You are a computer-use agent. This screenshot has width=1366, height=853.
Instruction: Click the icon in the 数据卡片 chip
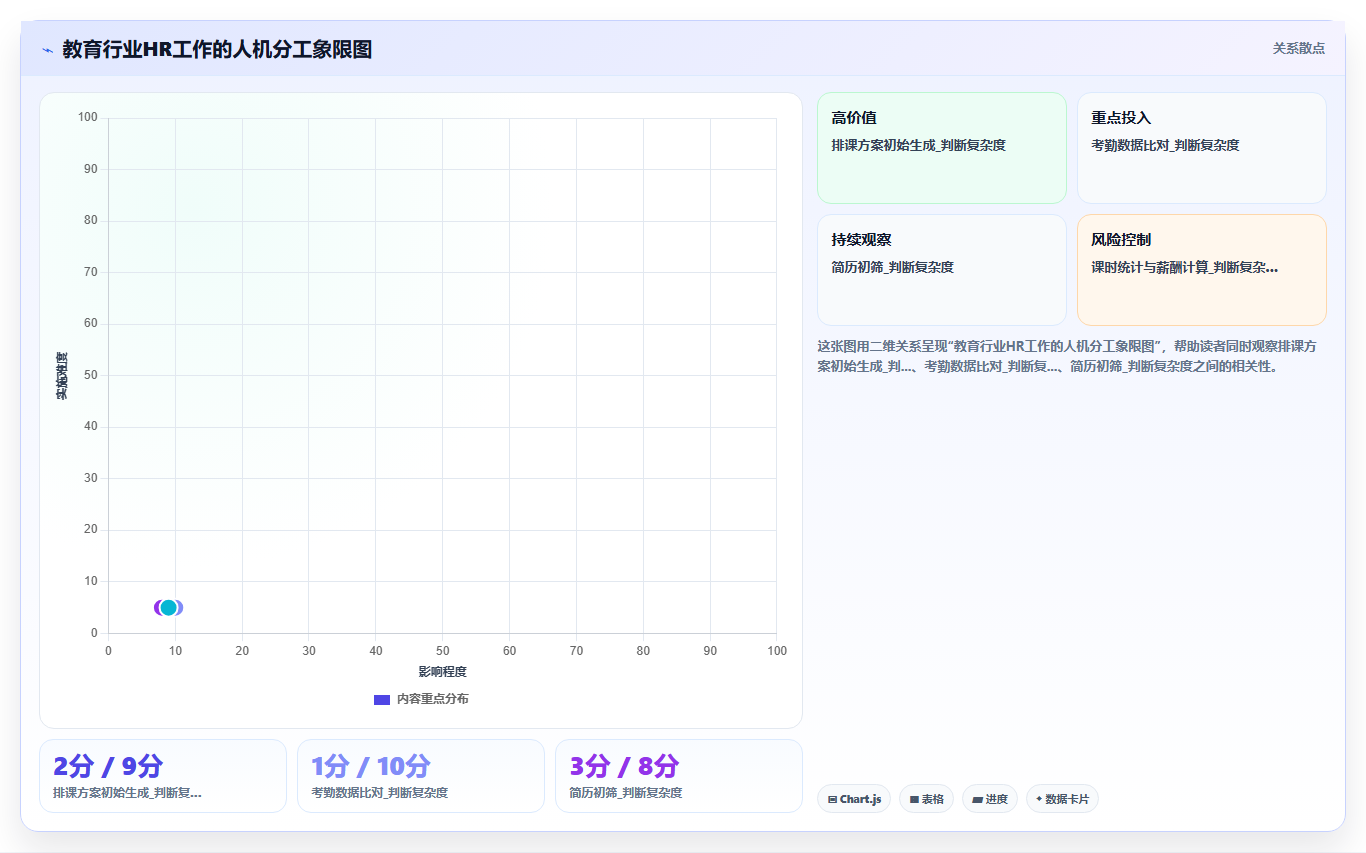(x=1039, y=799)
